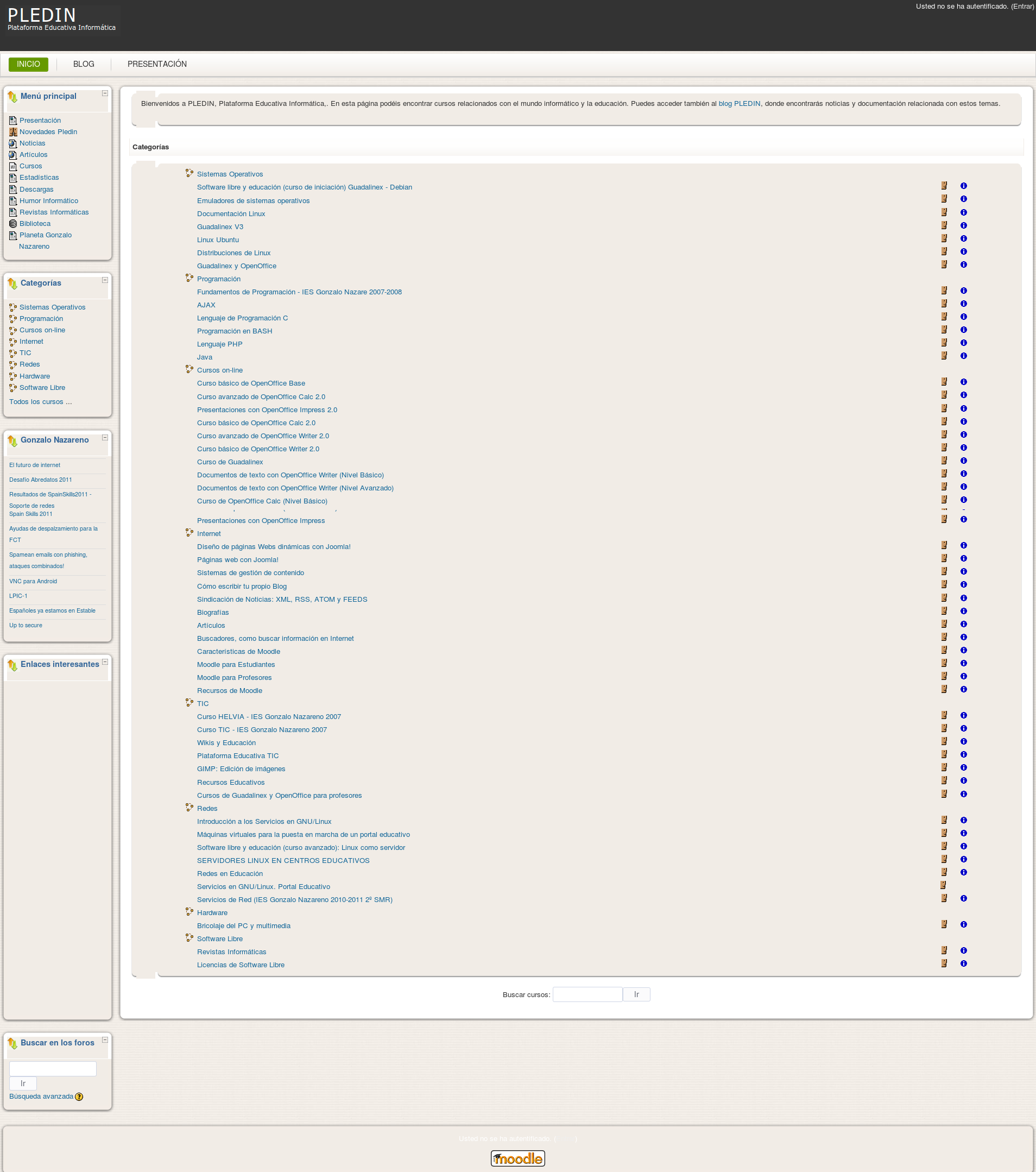Click info icon for Bricolaje del PC course
Viewport: 1036px width, 1172px height.
tap(963, 924)
